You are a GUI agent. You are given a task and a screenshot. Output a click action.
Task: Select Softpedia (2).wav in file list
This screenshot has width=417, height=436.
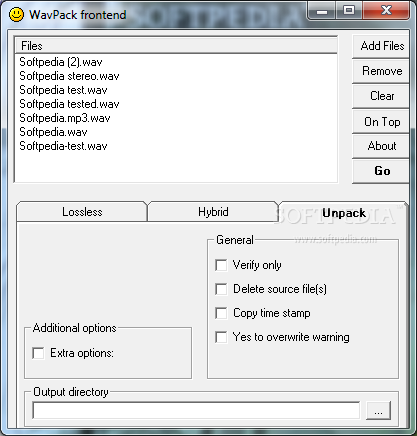coord(61,62)
